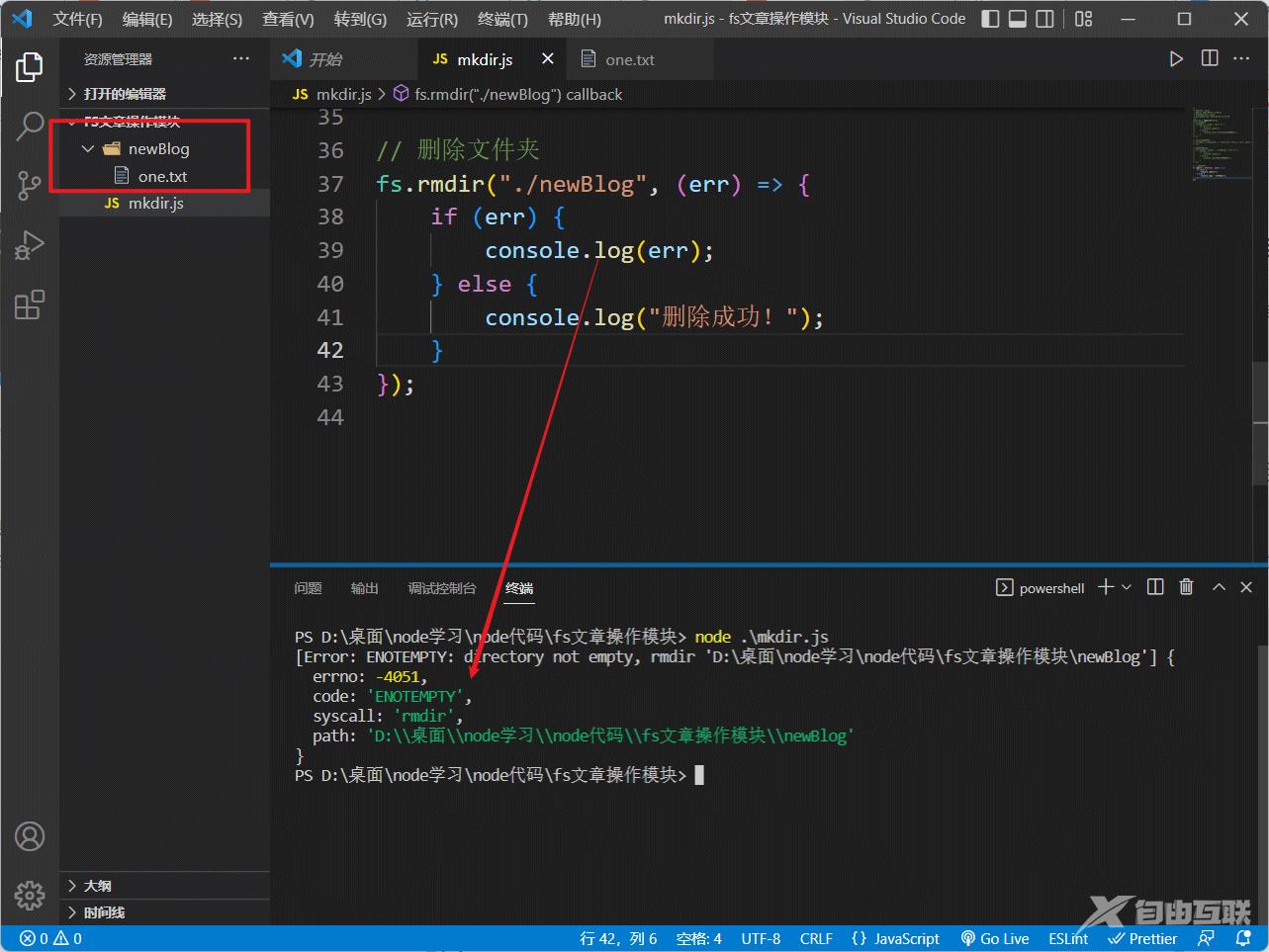Select mkdir.js in the explorer tree
The width and height of the screenshot is (1269, 952).
164,203
